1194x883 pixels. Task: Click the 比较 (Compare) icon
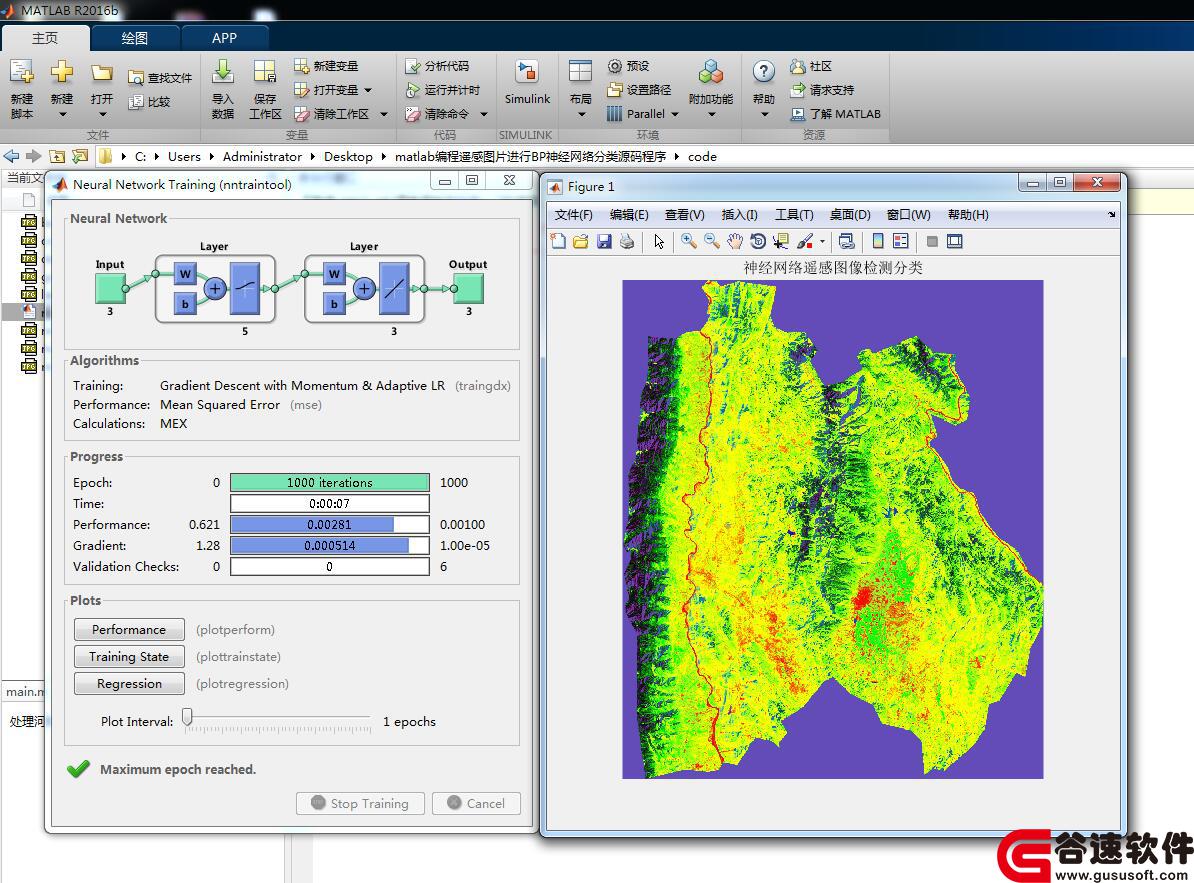pos(136,102)
